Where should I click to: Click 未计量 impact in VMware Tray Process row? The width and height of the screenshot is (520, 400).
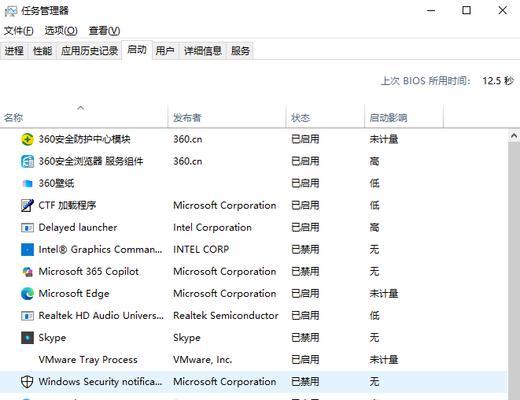coord(384,359)
